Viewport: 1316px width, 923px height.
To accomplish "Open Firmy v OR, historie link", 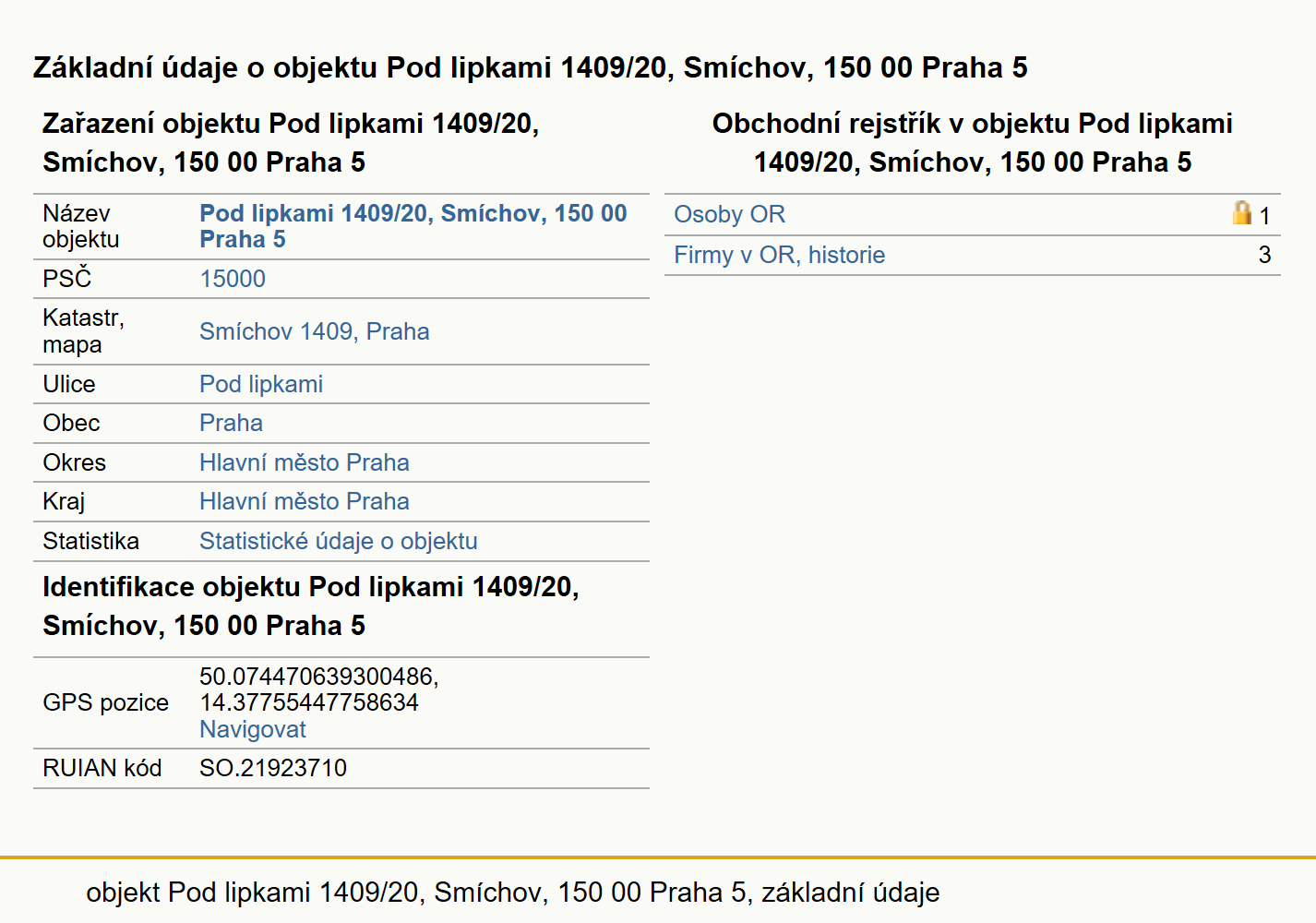I will [x=779, y=255].
